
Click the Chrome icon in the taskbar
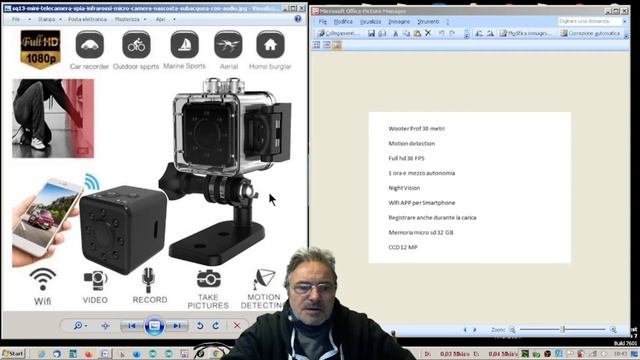[216, 353]
